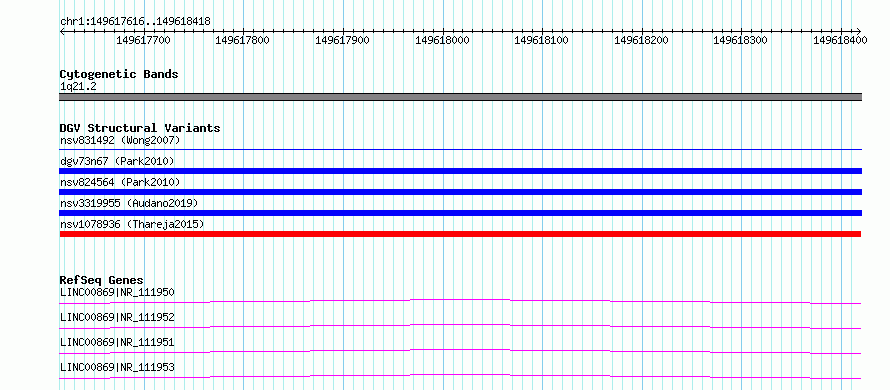Viewport: 890px width, 390px height.
Task: Click magenta transcript line of NR_111951
Action: pyautogui.click(x=460, y=351)
